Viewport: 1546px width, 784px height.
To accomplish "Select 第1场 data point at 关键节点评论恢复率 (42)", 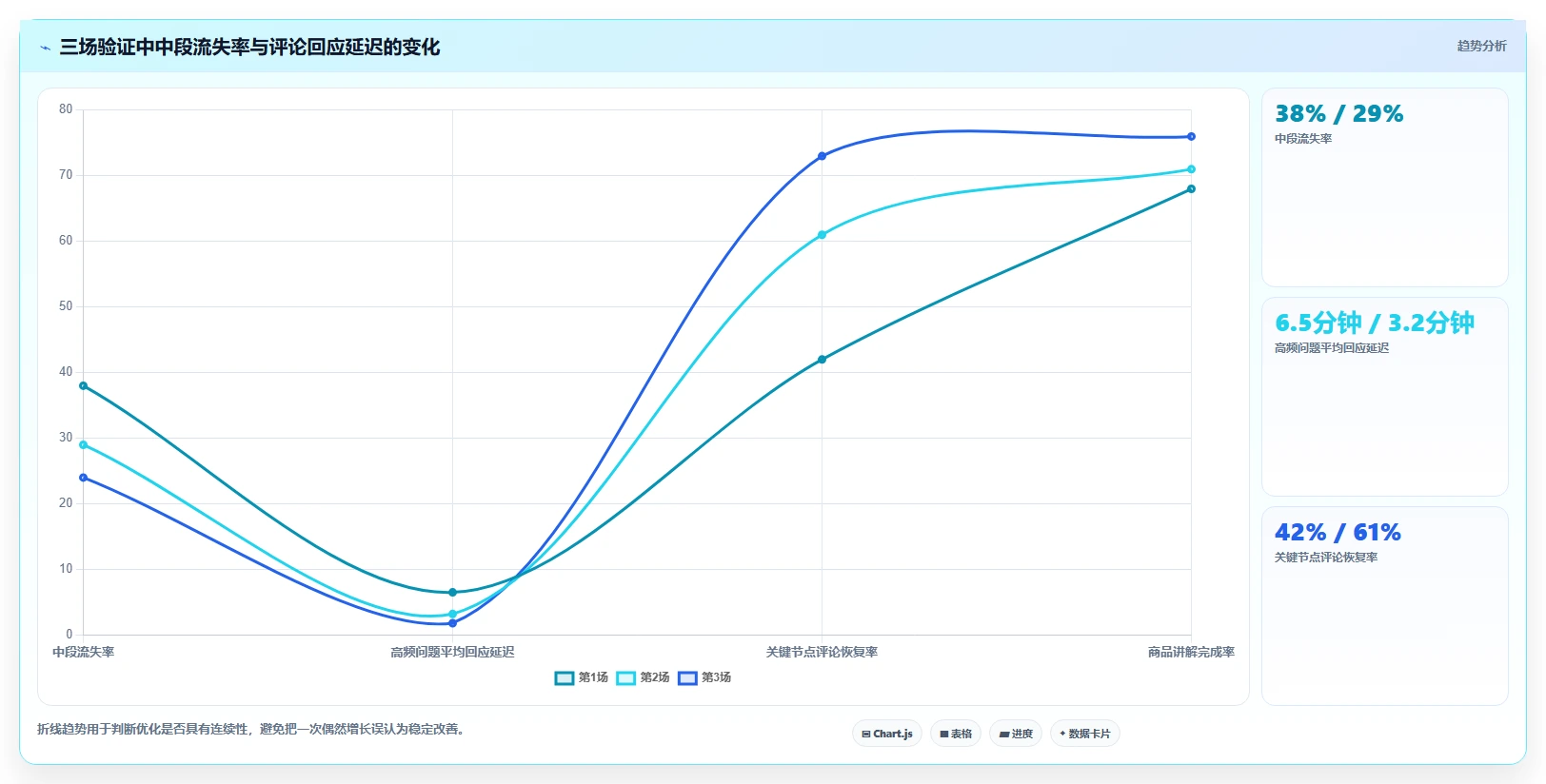I will coord(822,360).
